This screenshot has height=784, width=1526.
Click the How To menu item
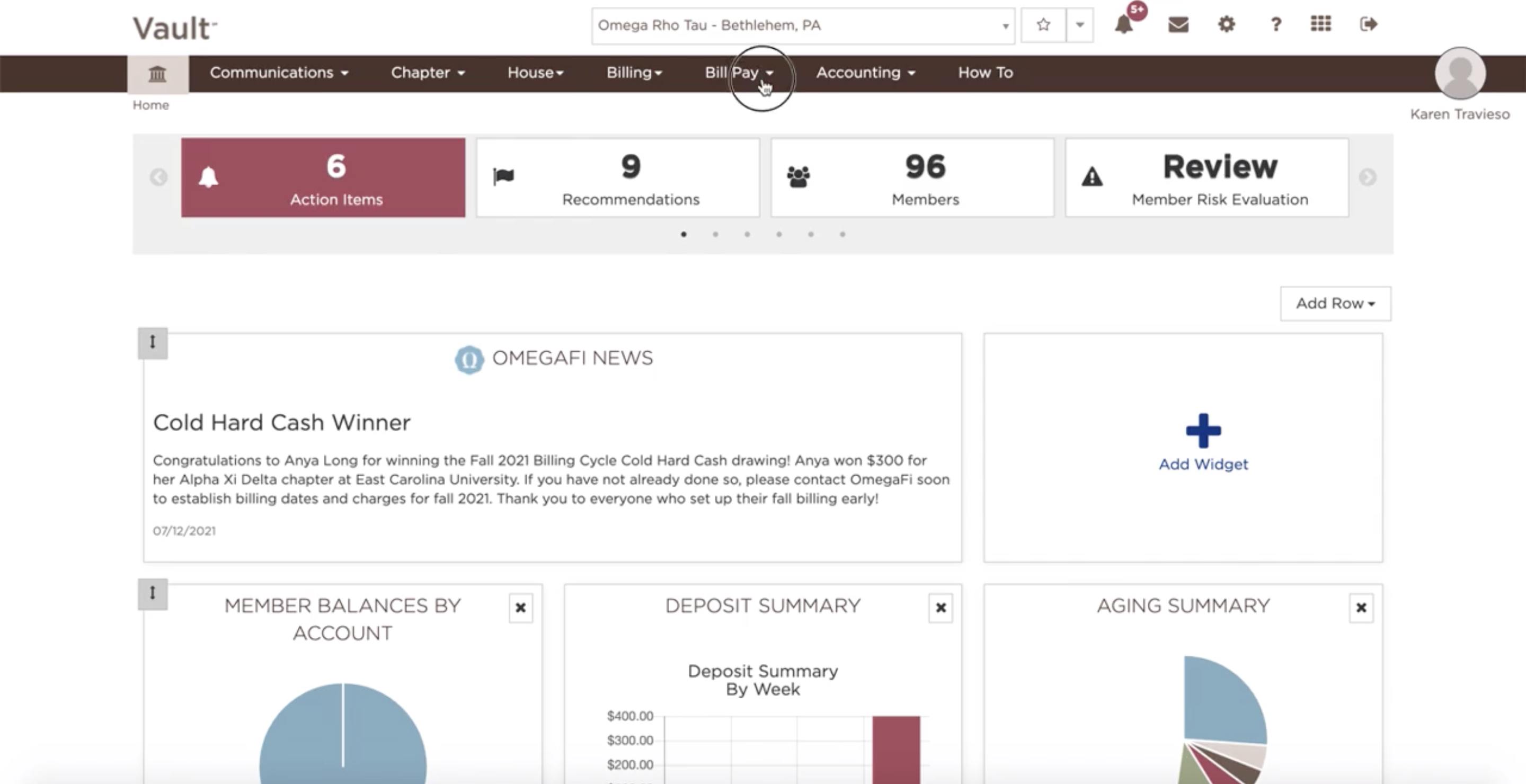point(985,73)
